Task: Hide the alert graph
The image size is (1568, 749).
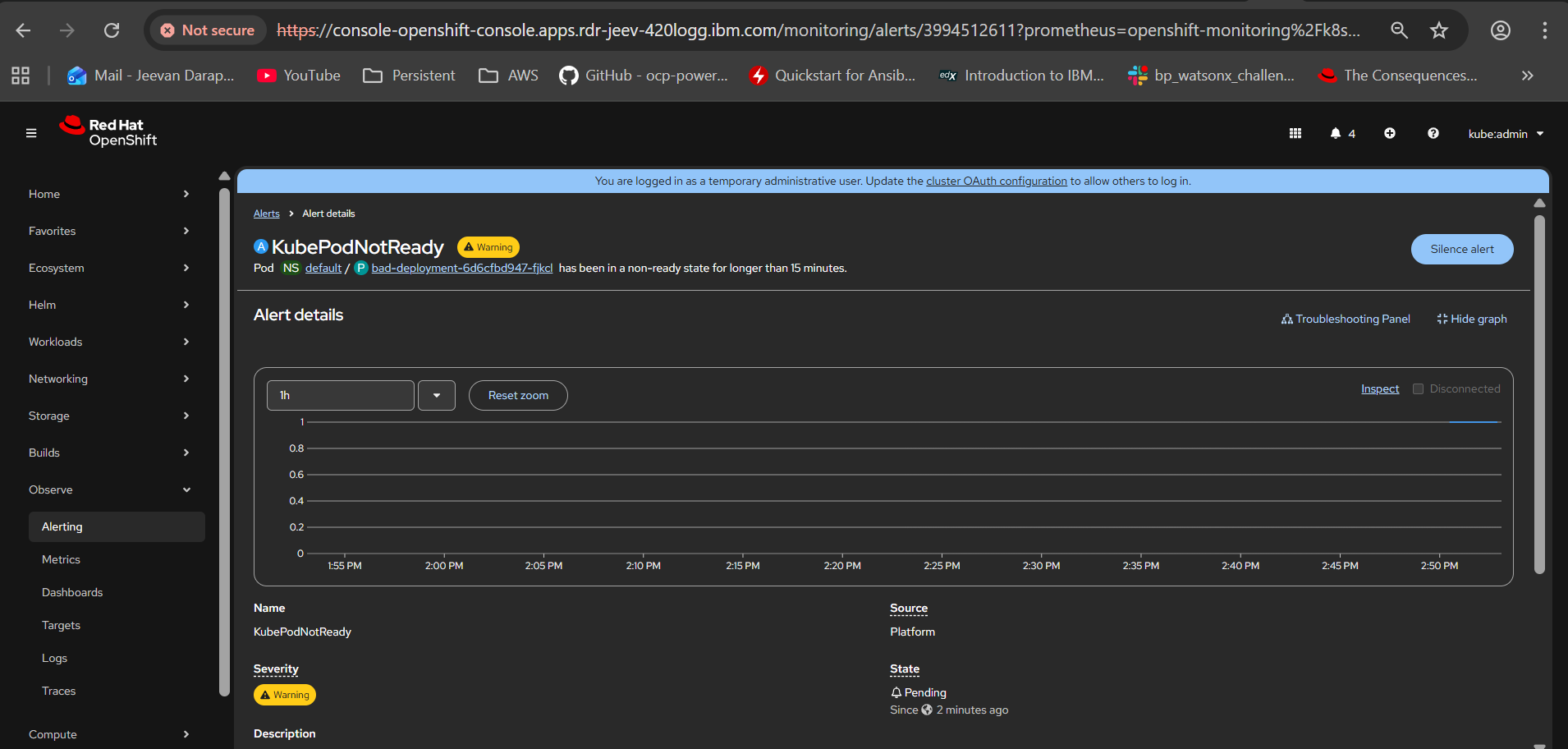Action: (x=1472, y=319)
